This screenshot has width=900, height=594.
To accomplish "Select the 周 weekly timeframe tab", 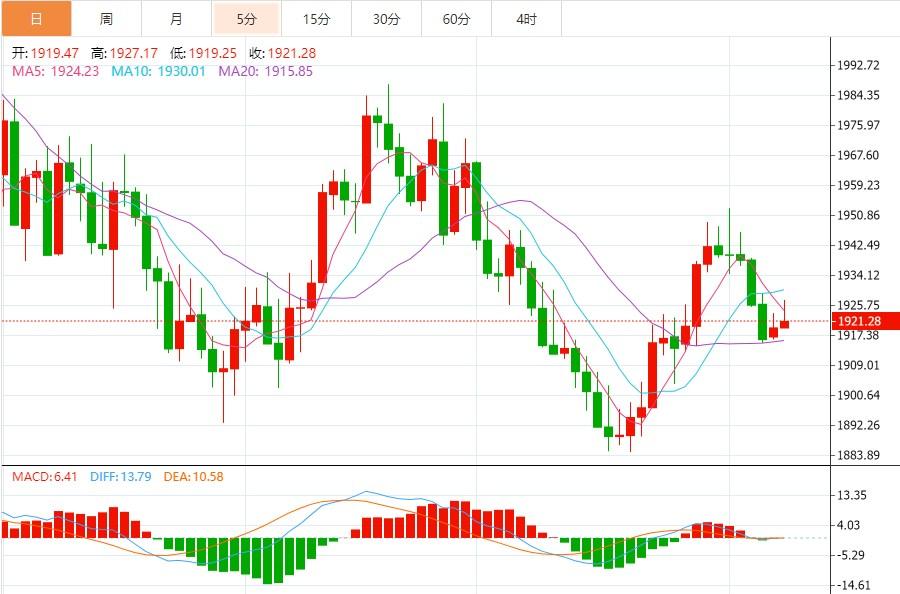I will tap(106, 19).
